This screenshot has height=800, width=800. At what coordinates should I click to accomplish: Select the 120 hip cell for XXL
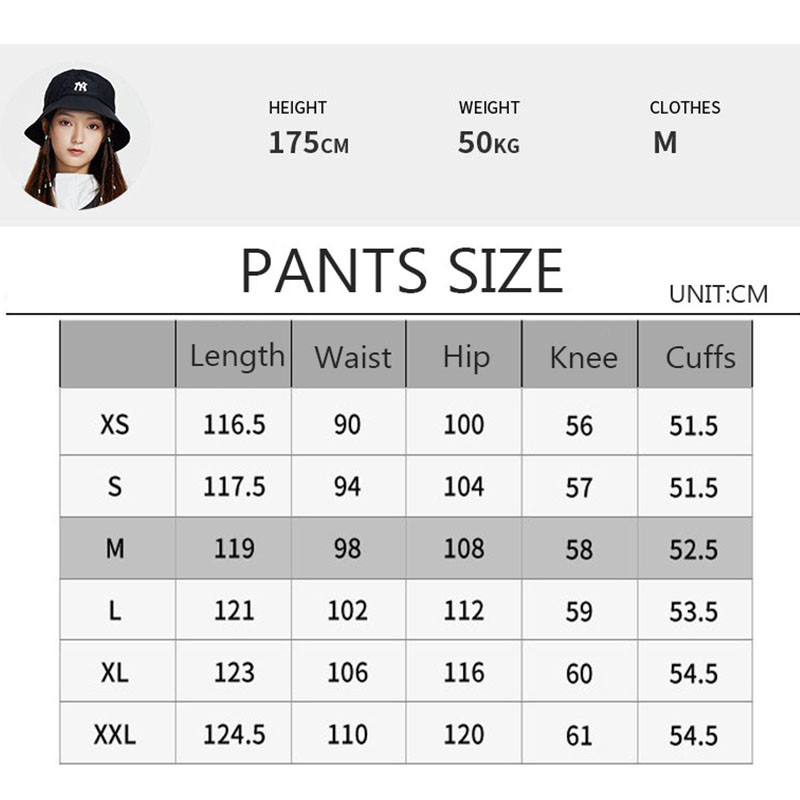pyautogui.click(x=464, y=735)
